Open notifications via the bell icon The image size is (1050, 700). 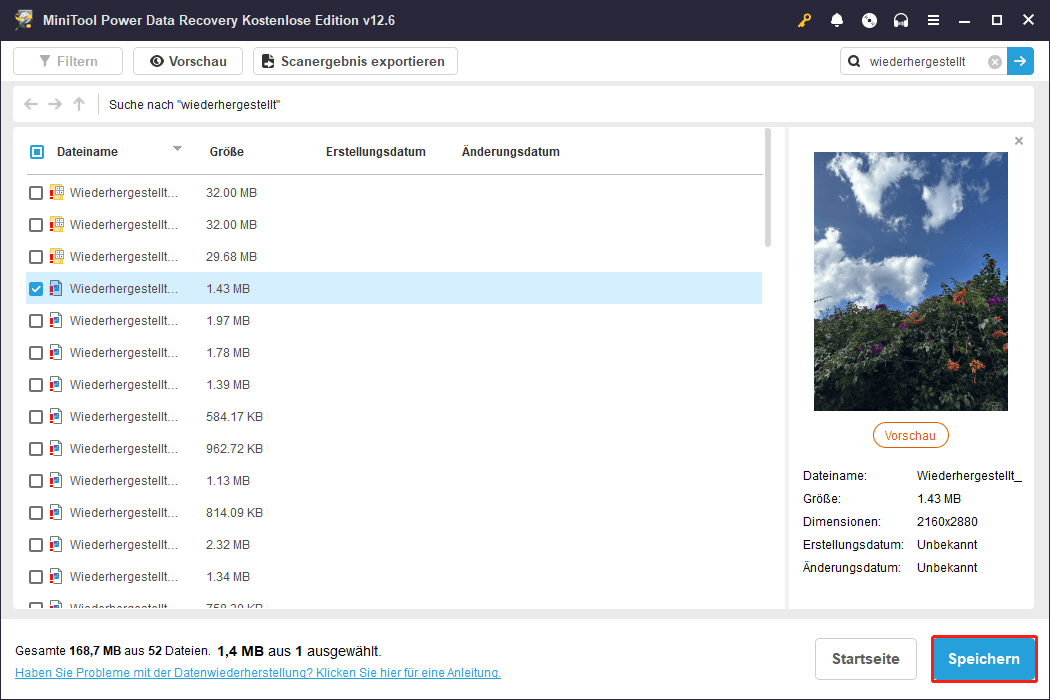point(837,20)
